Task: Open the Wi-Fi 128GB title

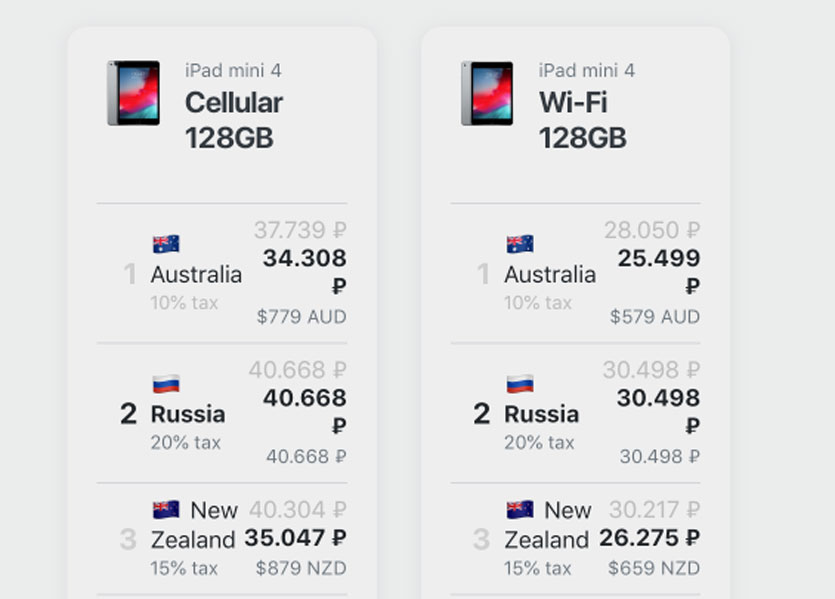Action: pos(582,120)
